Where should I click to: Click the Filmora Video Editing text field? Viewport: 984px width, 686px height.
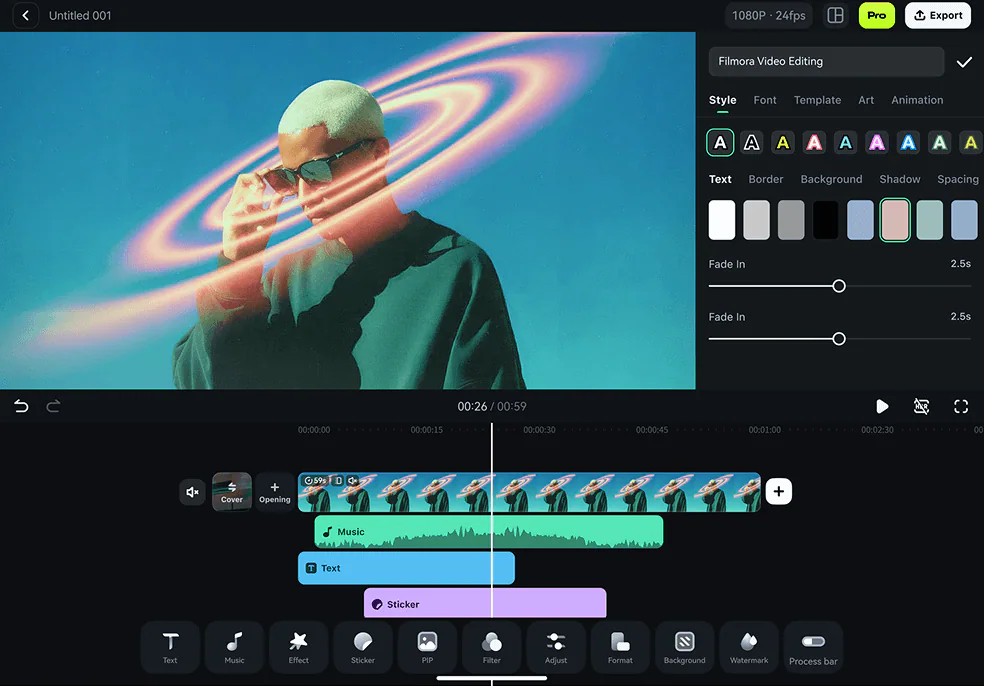tap(825, 62)
